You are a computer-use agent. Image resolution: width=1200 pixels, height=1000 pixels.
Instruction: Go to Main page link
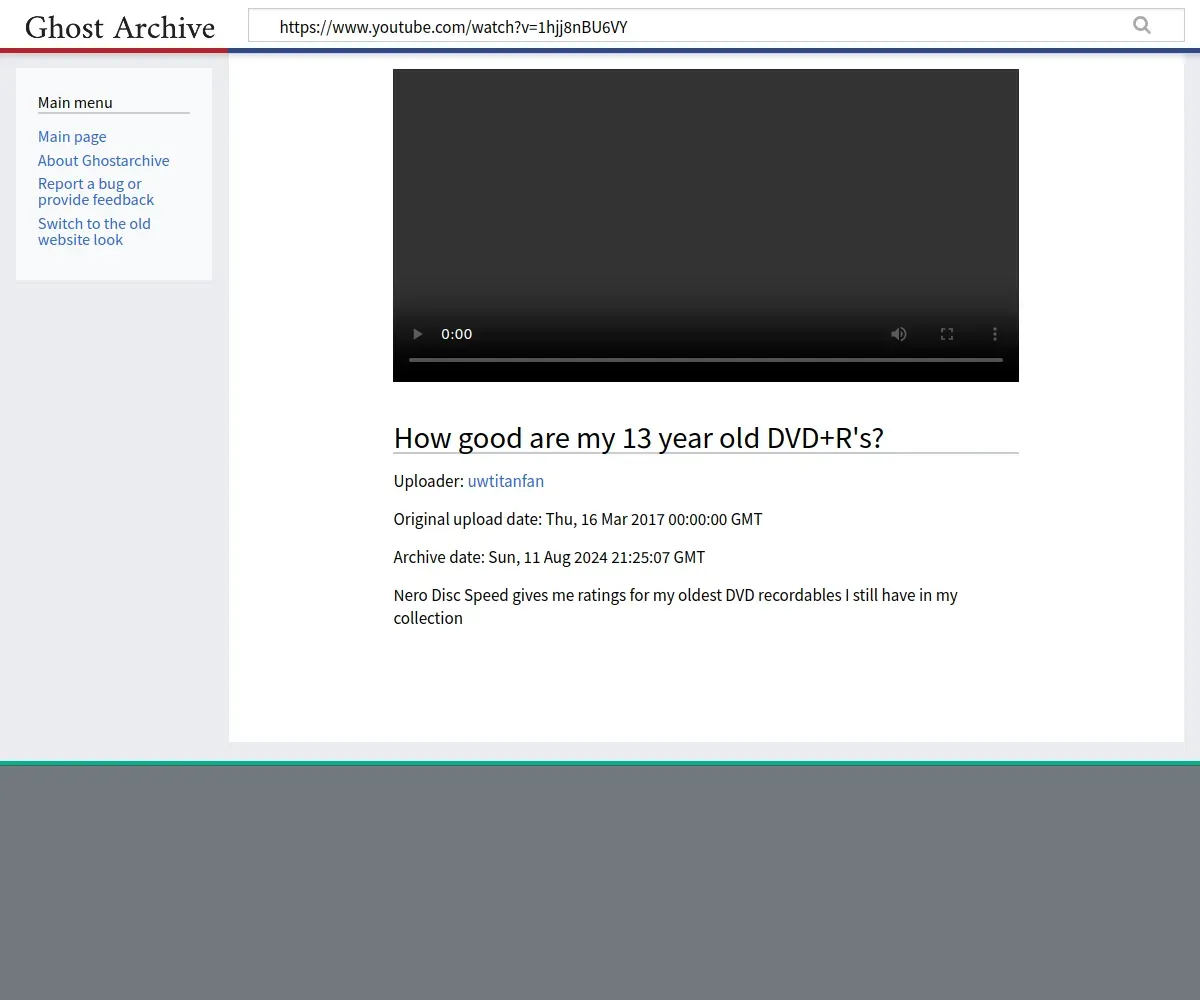[x=72, y=137]
